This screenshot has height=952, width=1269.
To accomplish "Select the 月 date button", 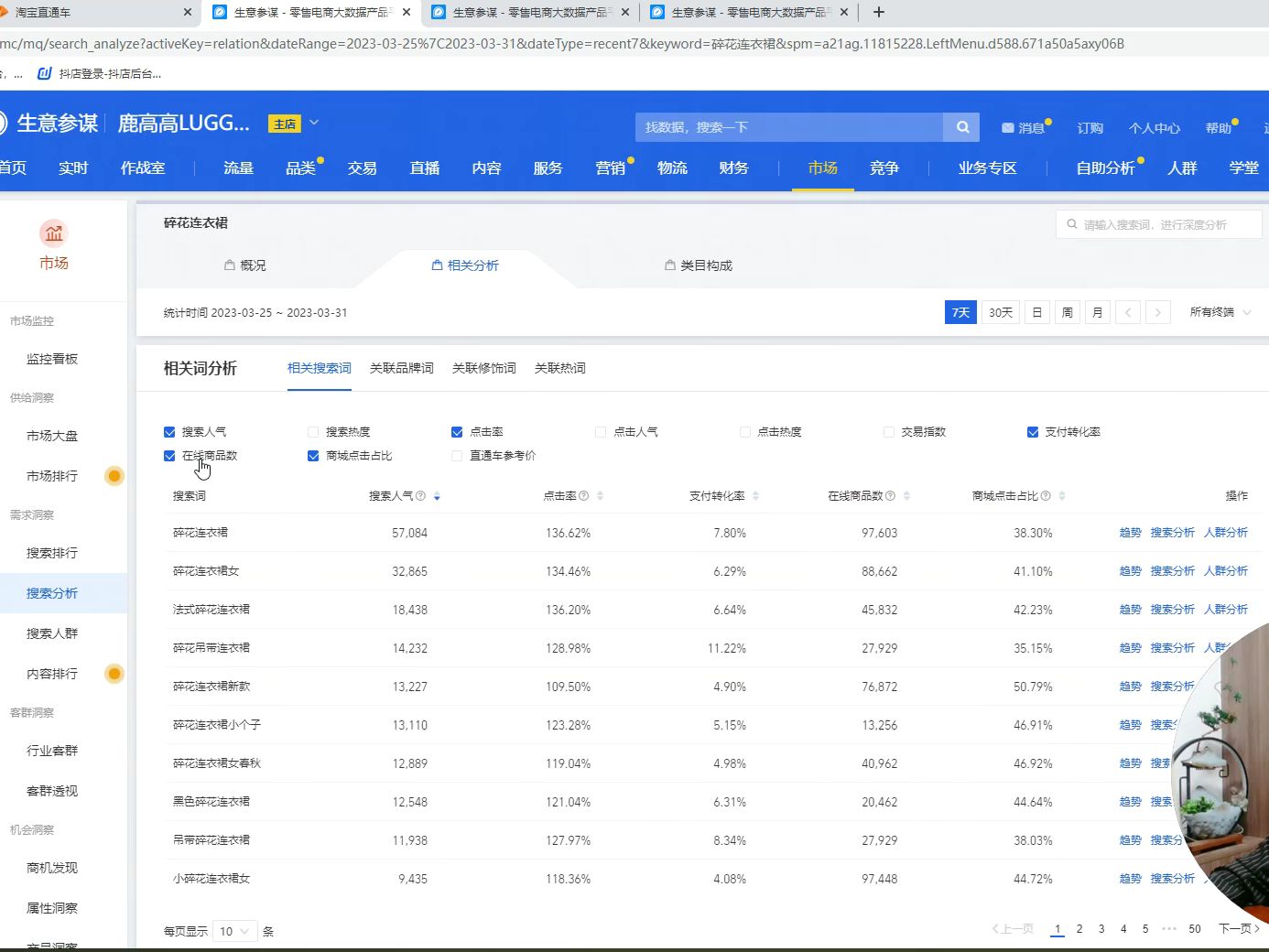I will [1098, 312].
